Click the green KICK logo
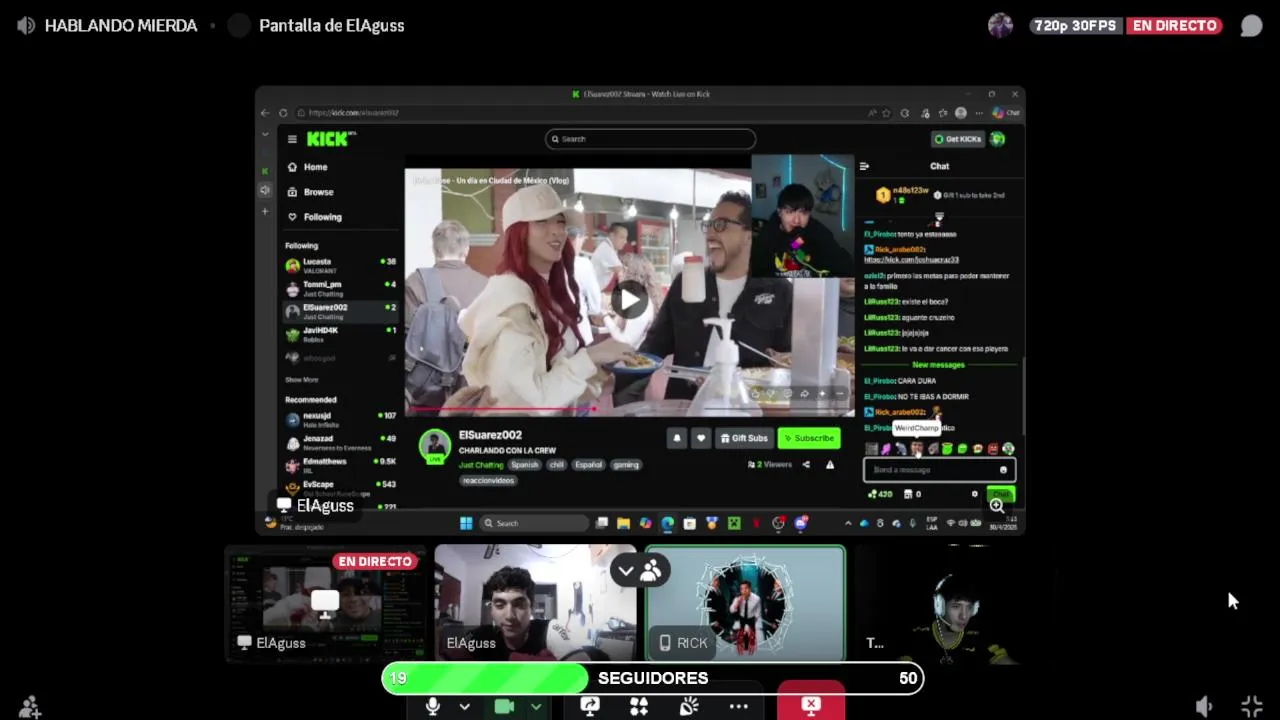Image resolution: width=1280 pixels, height=720 pixels. coord(328,139)
